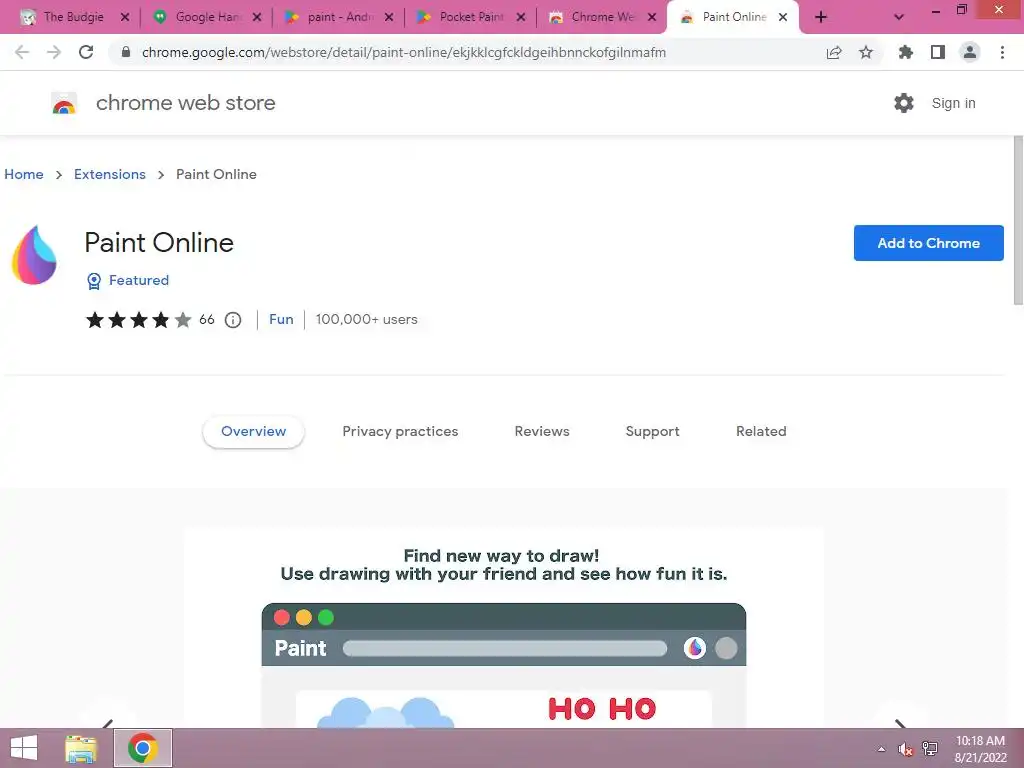Open a new tab with the plus button
Viewport: 1024px width, 768px height.
point(821,17)
